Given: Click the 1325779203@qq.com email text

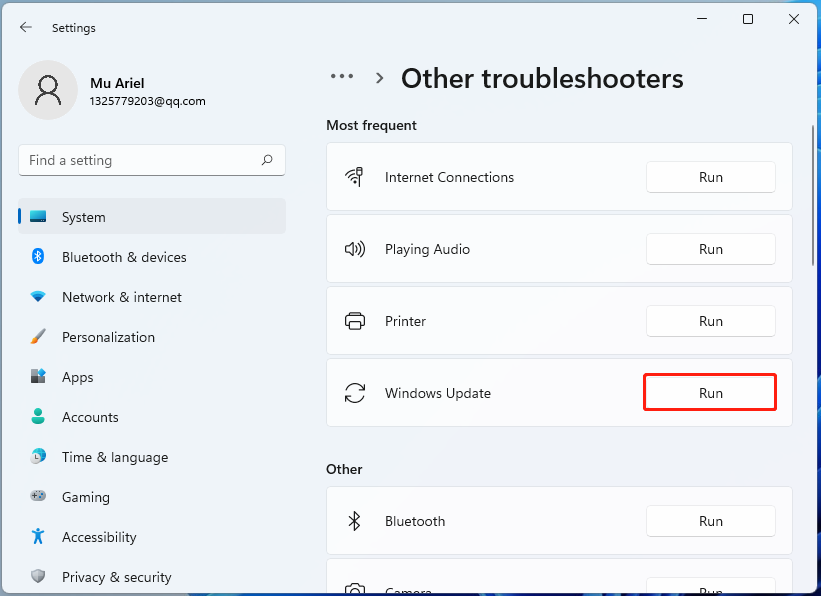Looking at the screenshot, I should pos(147,101).
